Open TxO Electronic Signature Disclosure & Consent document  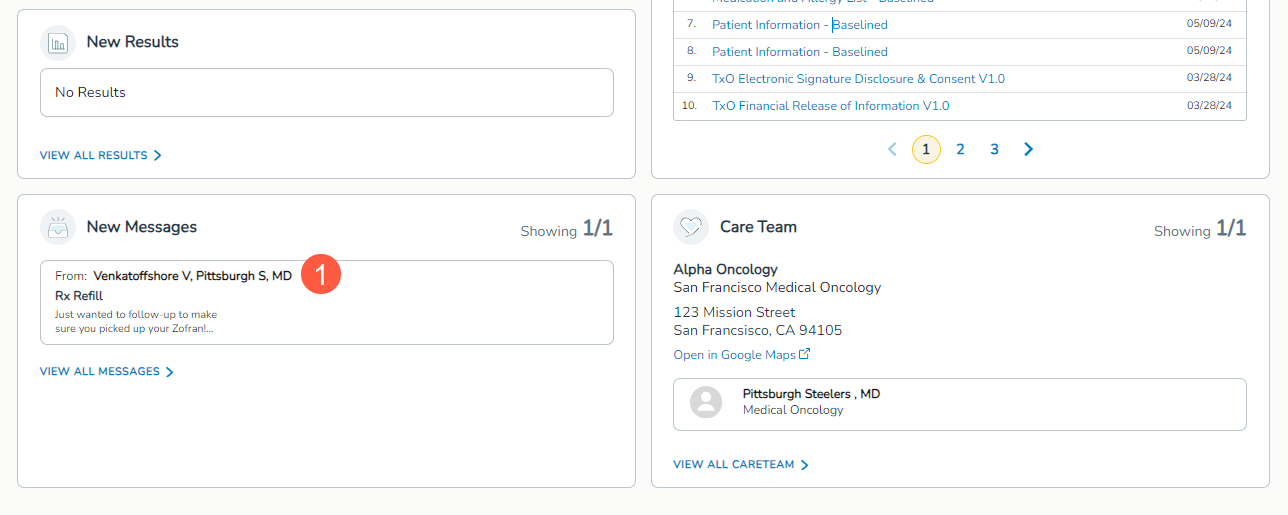[x=858, y=79]
